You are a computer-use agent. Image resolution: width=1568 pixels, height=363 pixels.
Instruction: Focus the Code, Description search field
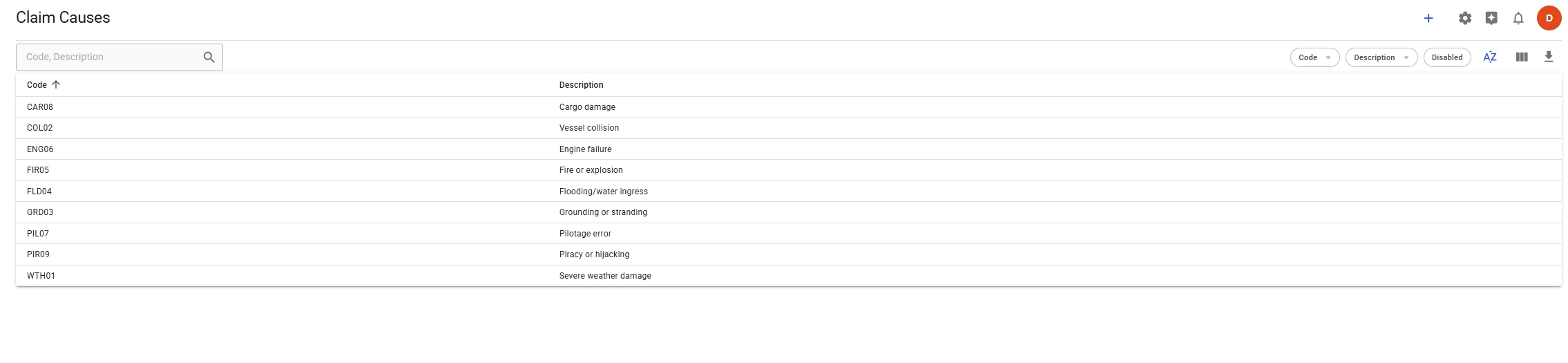(111, 57)
